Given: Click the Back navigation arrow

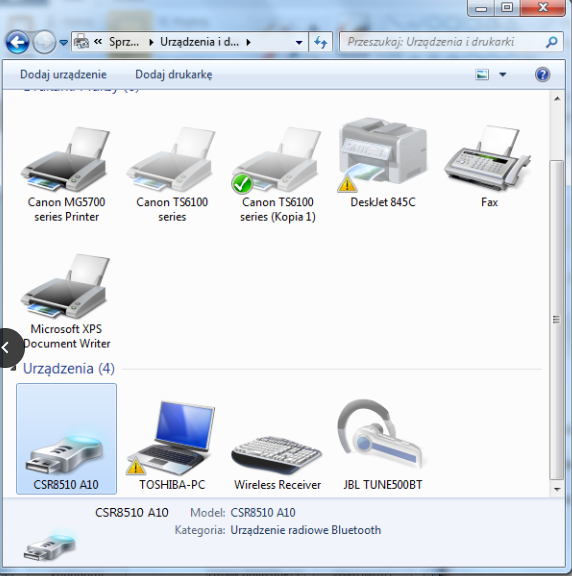Looking at the screenshot, I should 17,42.
